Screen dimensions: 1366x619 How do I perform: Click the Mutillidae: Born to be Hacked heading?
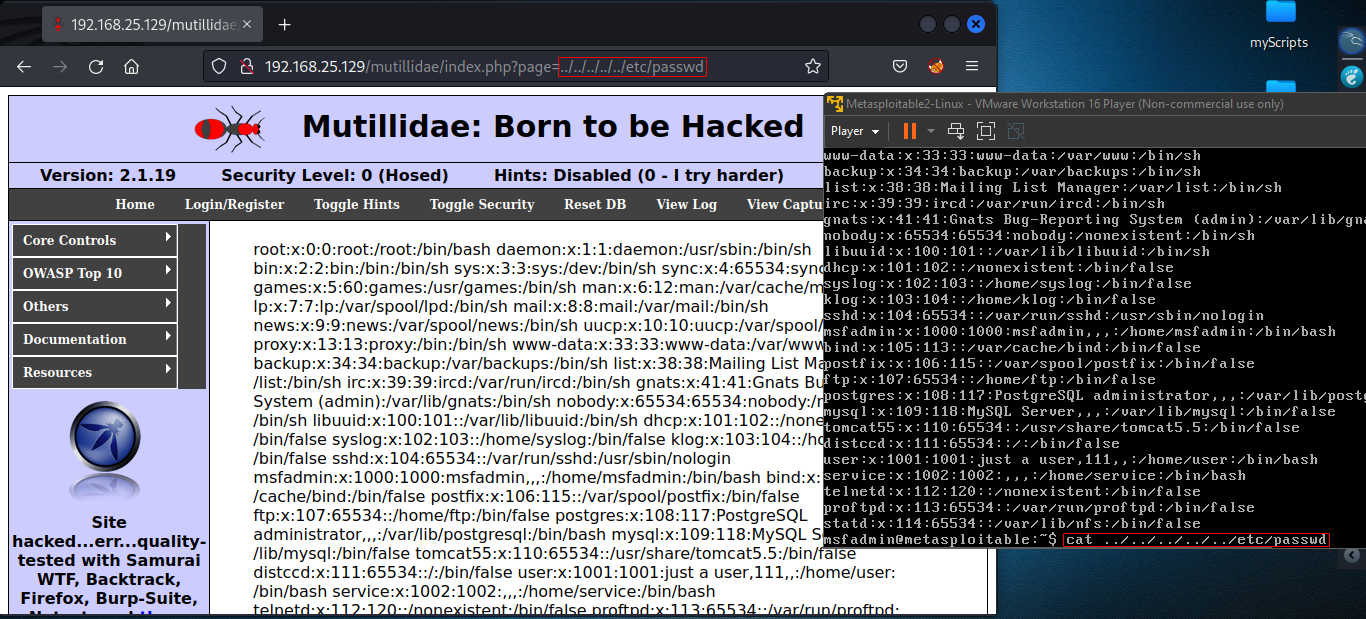(553, 127)
